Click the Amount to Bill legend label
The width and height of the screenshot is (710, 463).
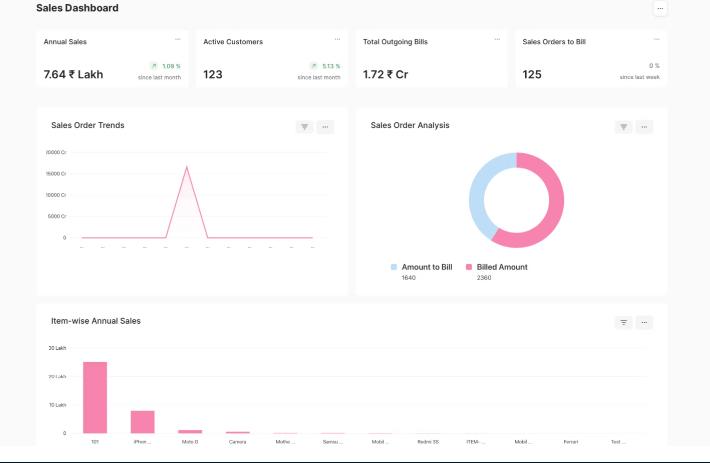pyautogui.click(x=427, y=267)
